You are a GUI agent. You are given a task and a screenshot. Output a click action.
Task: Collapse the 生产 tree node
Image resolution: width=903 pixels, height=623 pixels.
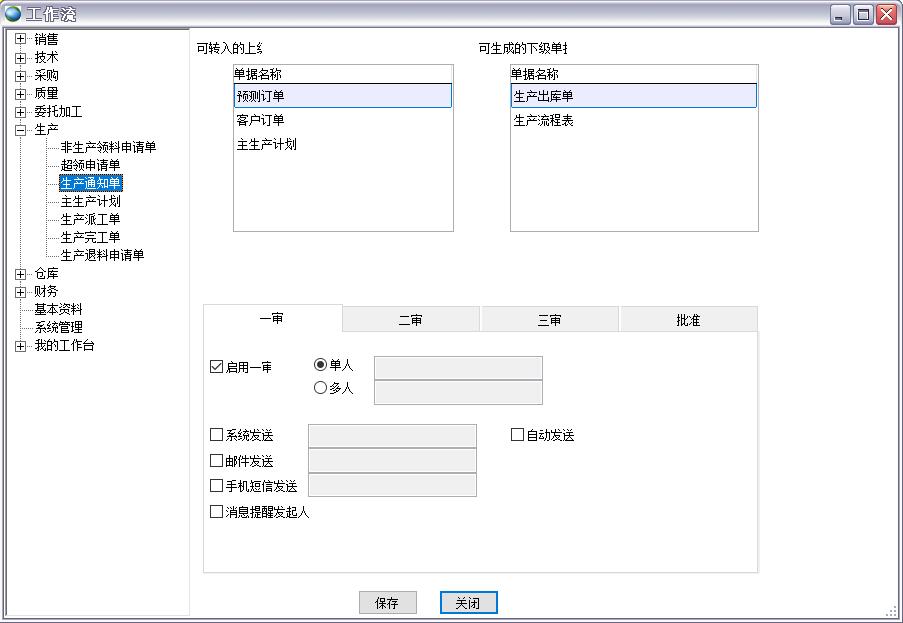tap(22, 130)
